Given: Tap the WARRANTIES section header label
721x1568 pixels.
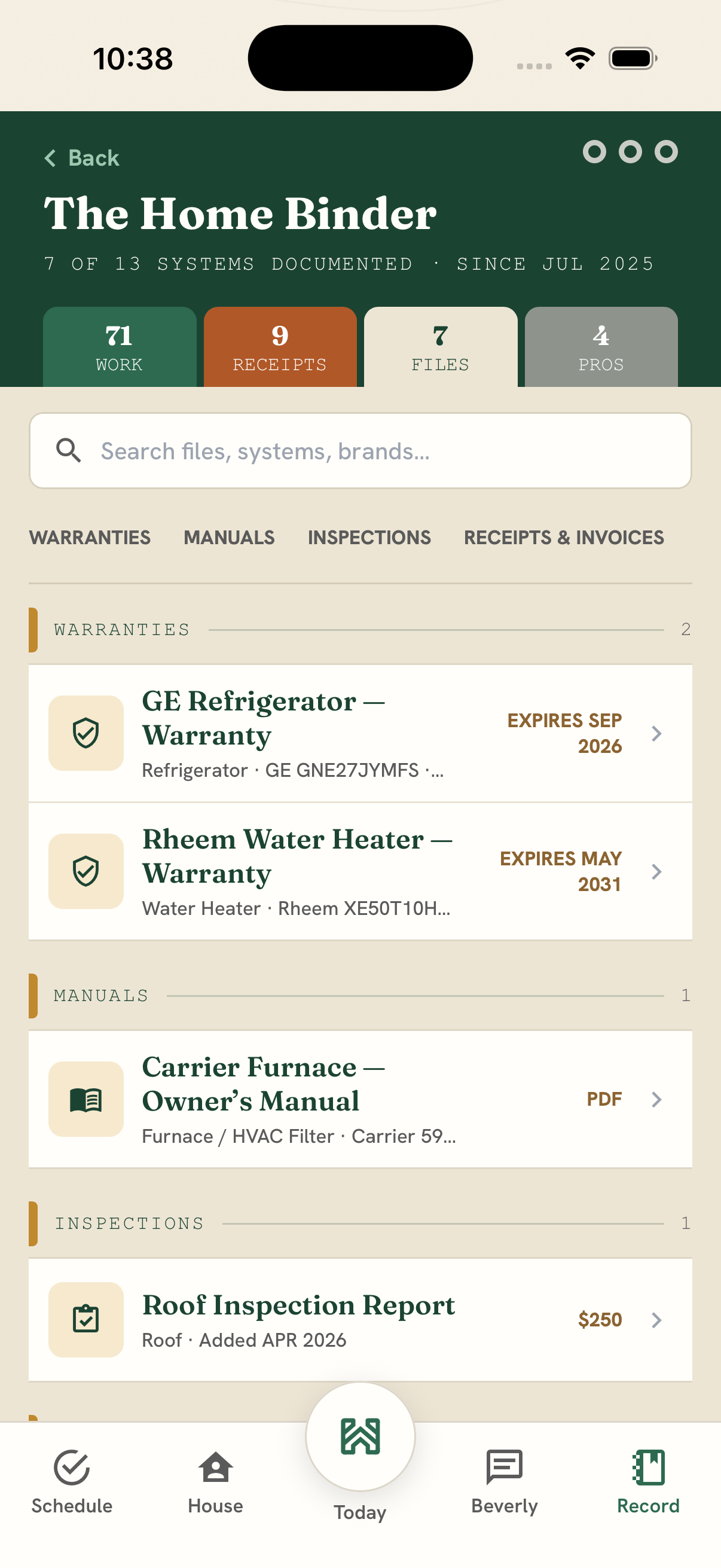Looking at the screenshot, I should [122, 629].
